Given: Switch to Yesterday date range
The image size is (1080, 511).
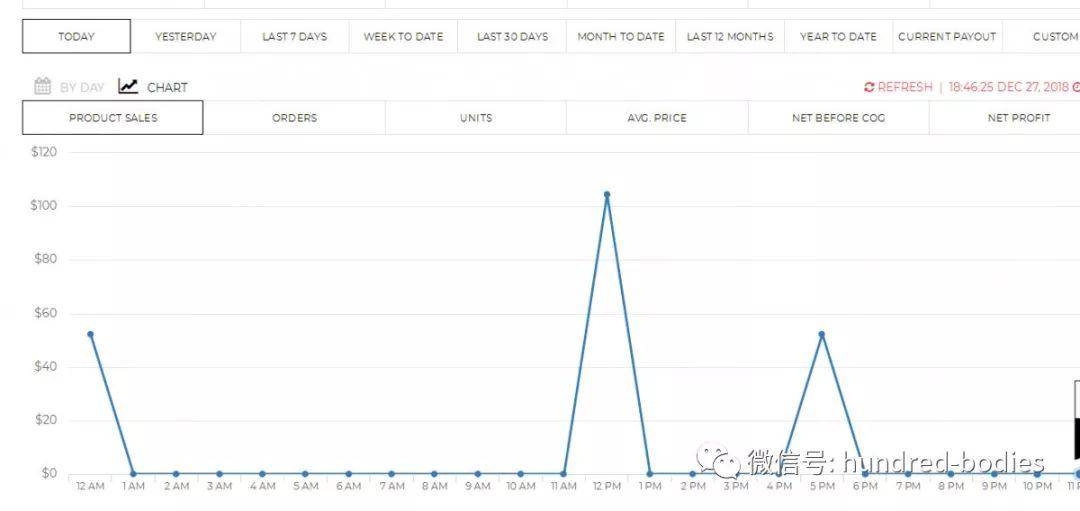Looking at the screenshot, I should pos(185,37).
